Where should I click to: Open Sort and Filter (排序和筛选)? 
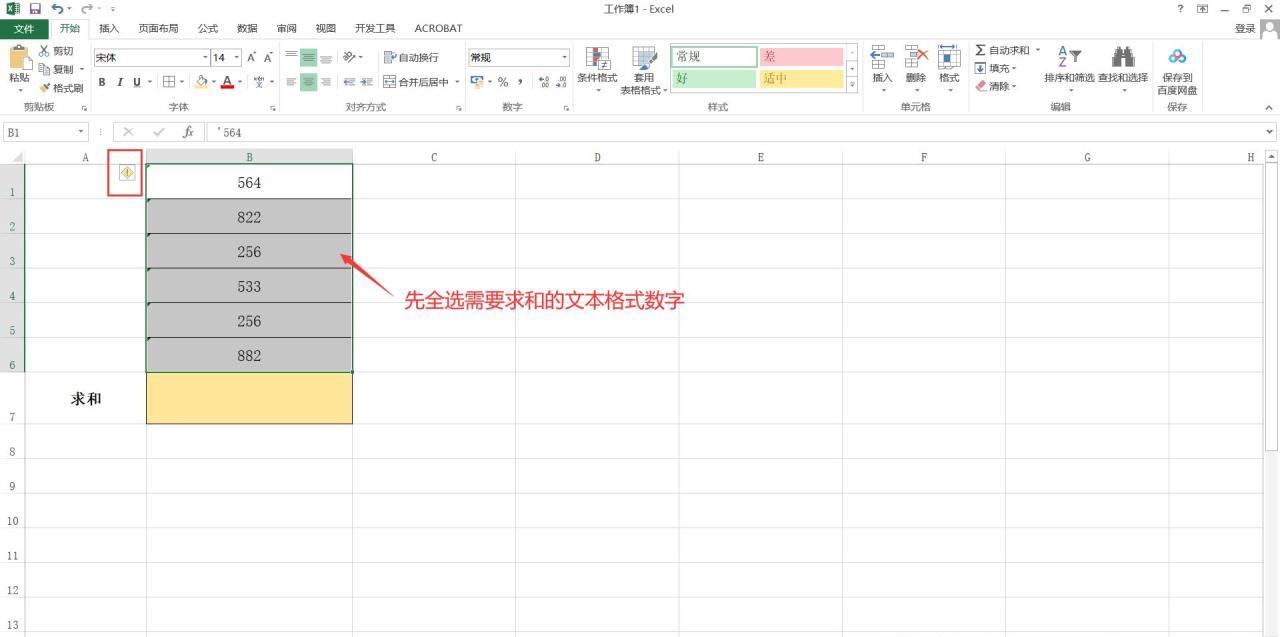click(1069, 70)
